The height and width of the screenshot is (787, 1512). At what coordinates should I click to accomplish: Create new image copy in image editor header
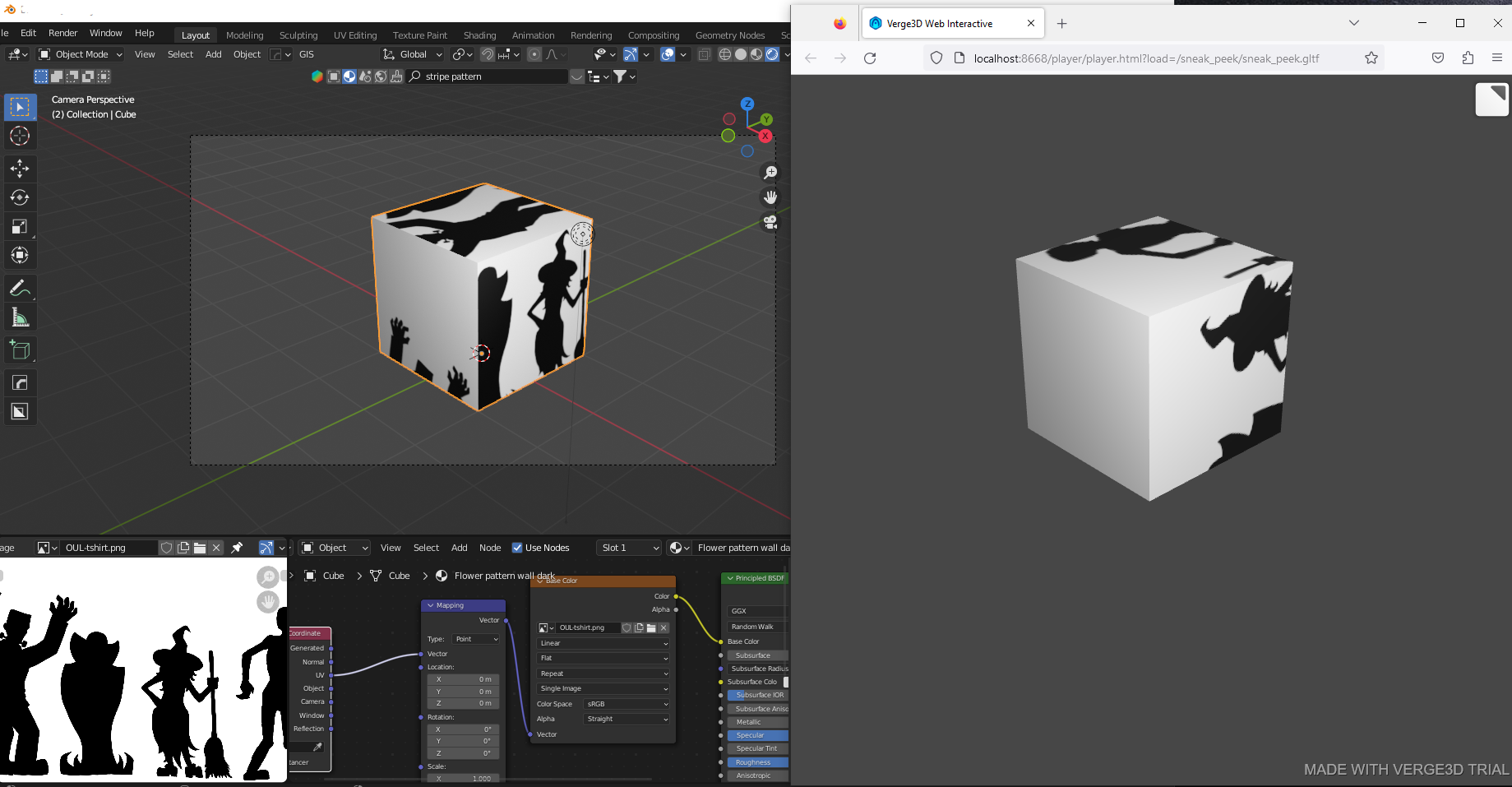[183, 548]
